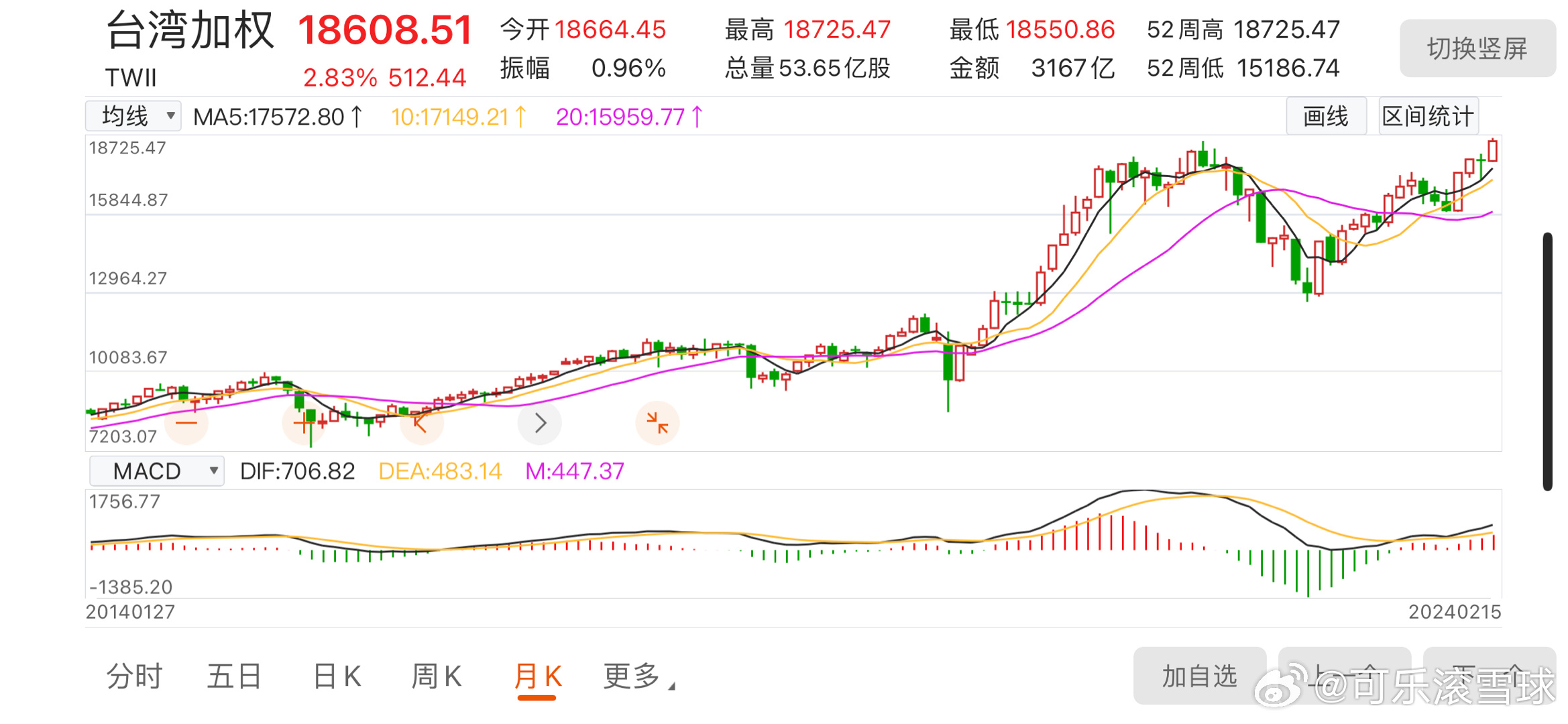Screen dimensions: 1568x724
Task: Click the 7203.07 price axis label
Action: point(123,436)
